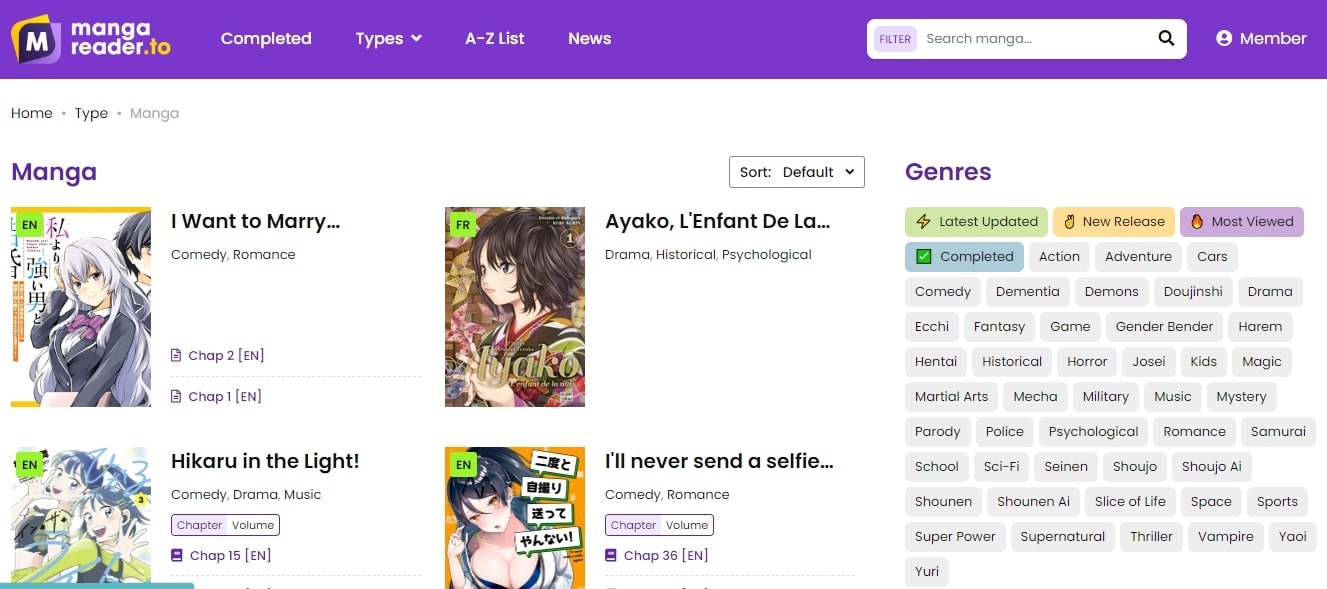Click the EN badge on Hikaru in the Light cover
The image size is (1327, 589).
[29, 465]
